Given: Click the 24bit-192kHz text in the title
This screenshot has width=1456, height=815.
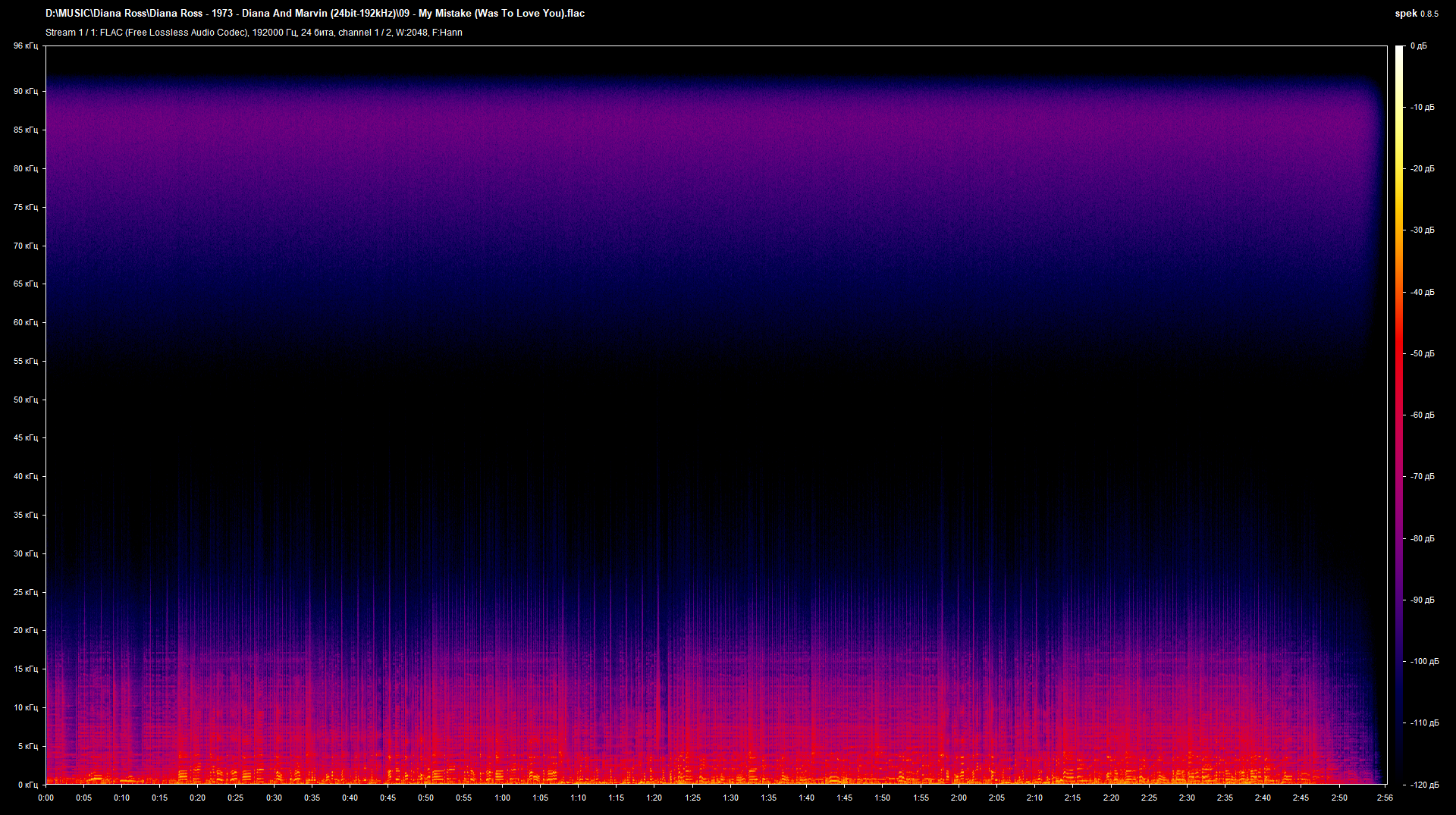Looking at the screenshot, I should 362,13.
